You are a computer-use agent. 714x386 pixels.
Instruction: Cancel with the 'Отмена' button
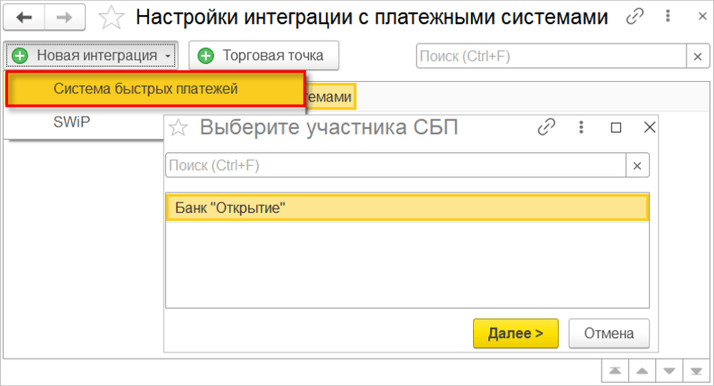(609, 333)
